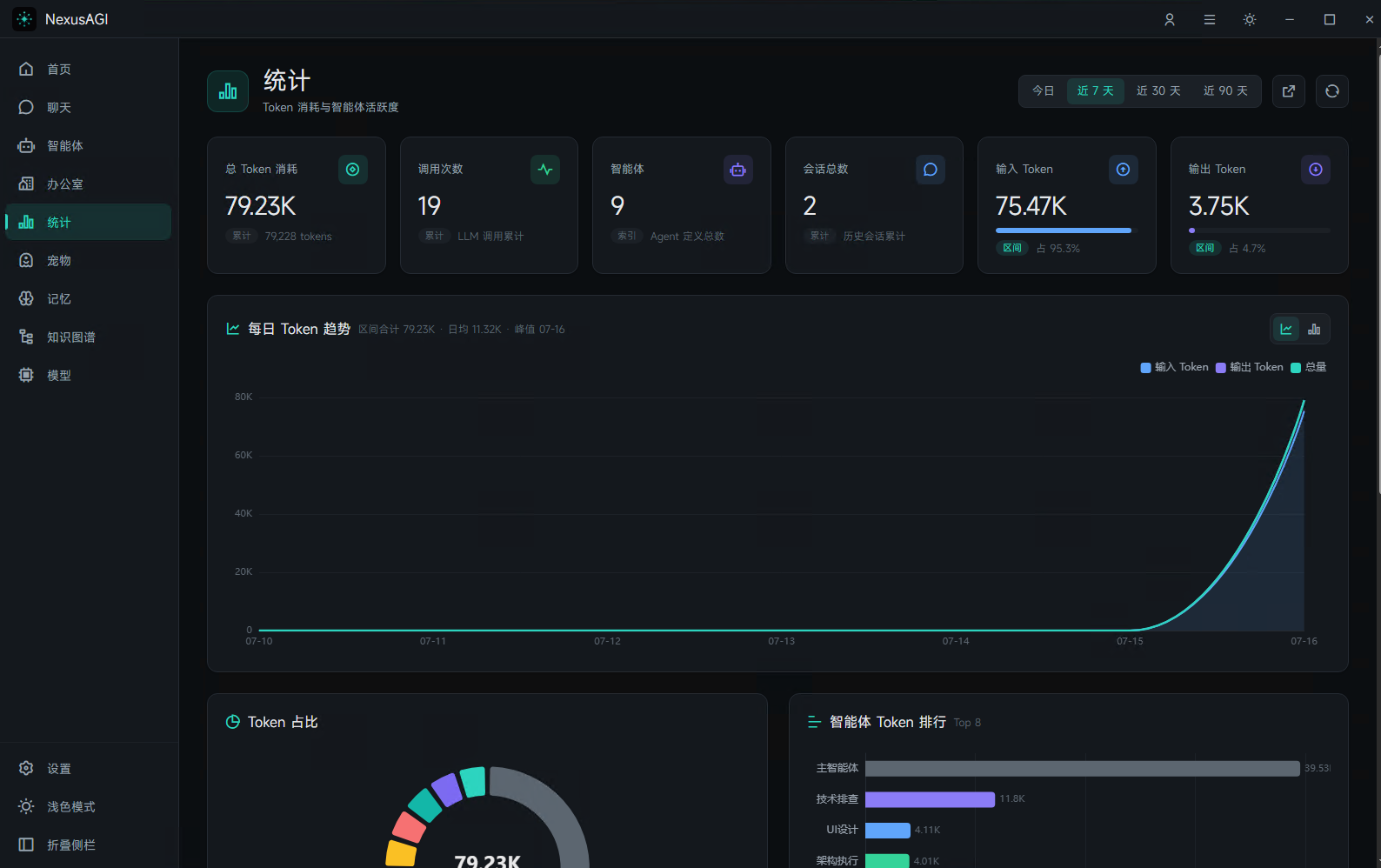Toggle theme with the sun icon in title bar
The width and height of the screenshot is (1381, 868).
coord(1250,19)
